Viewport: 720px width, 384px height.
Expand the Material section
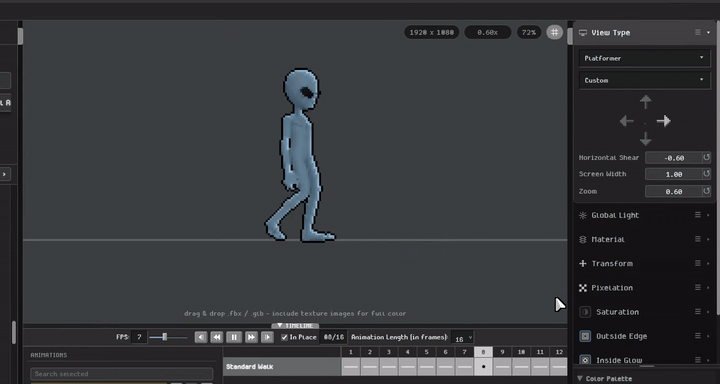coord(709,239)
